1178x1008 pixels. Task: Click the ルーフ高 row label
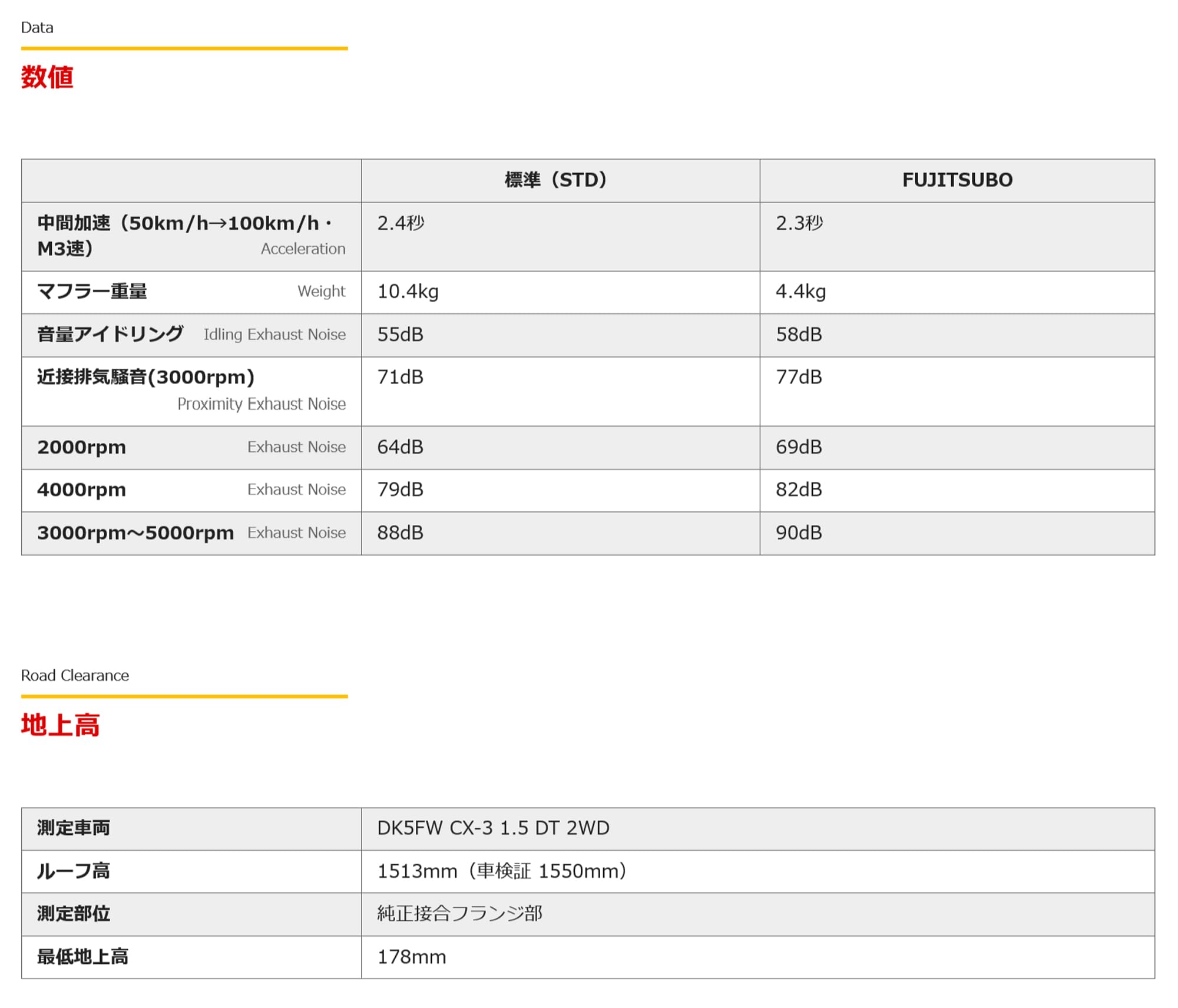[x=74, y=871]
